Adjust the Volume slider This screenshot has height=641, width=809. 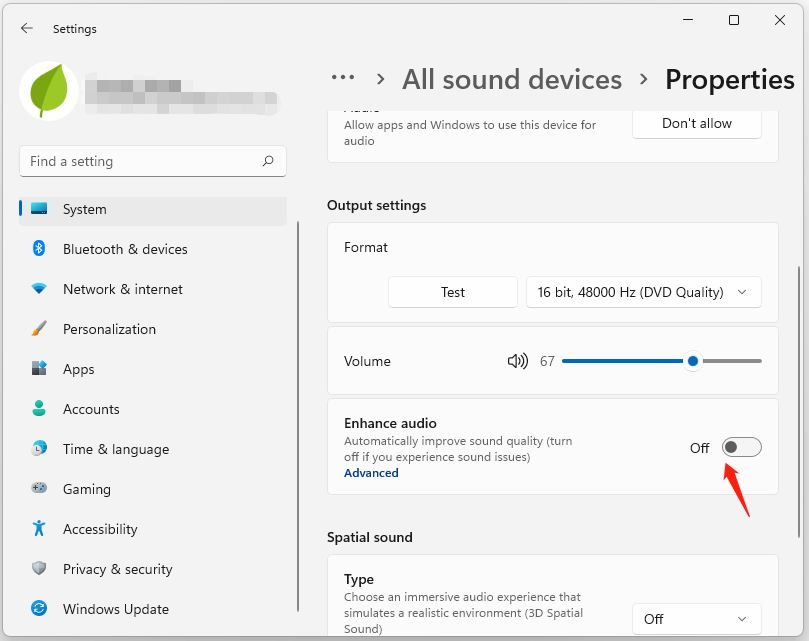[x=693, y=361]
